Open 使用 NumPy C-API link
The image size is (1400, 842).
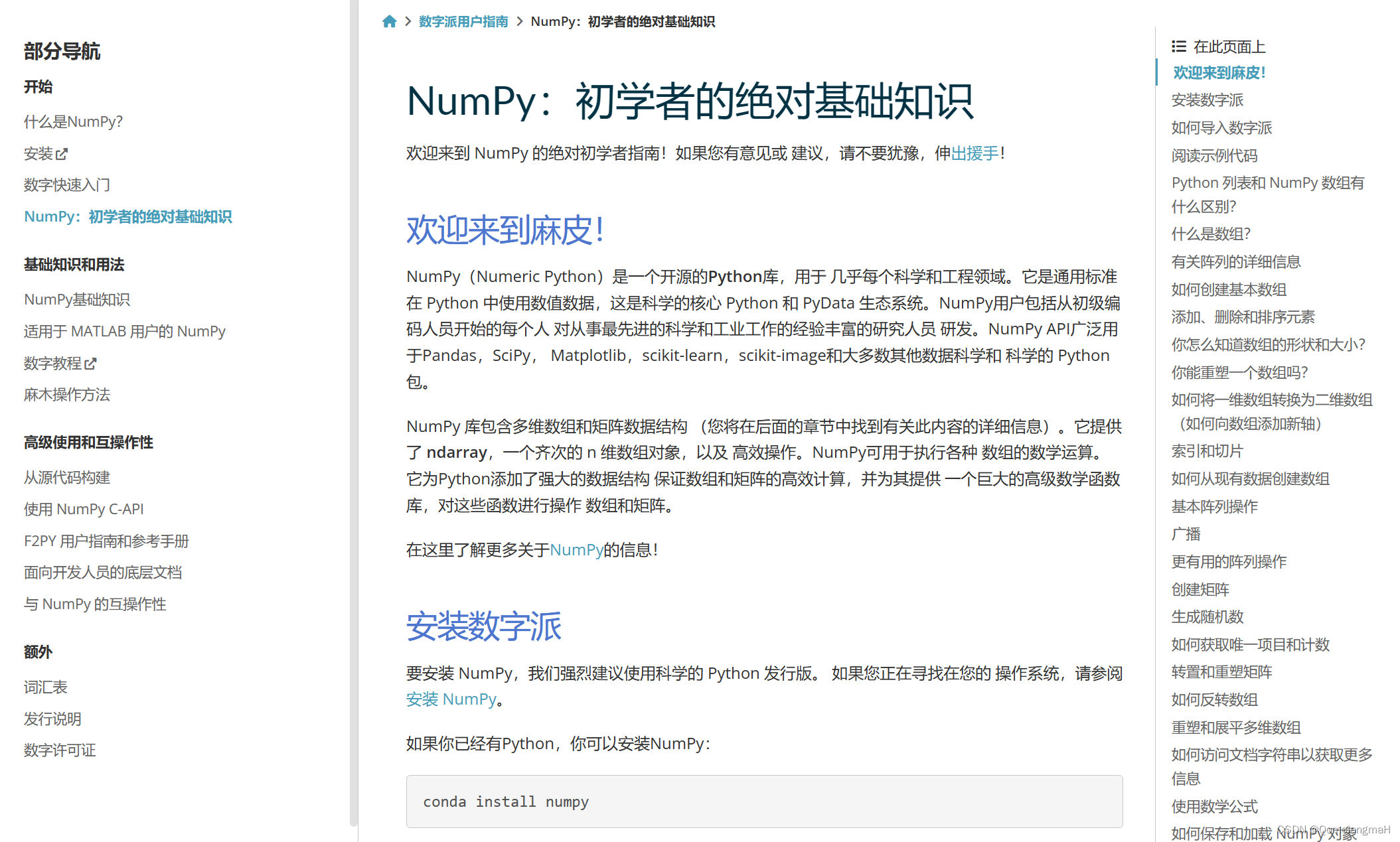pyautogui.click(x=84, y=509)
